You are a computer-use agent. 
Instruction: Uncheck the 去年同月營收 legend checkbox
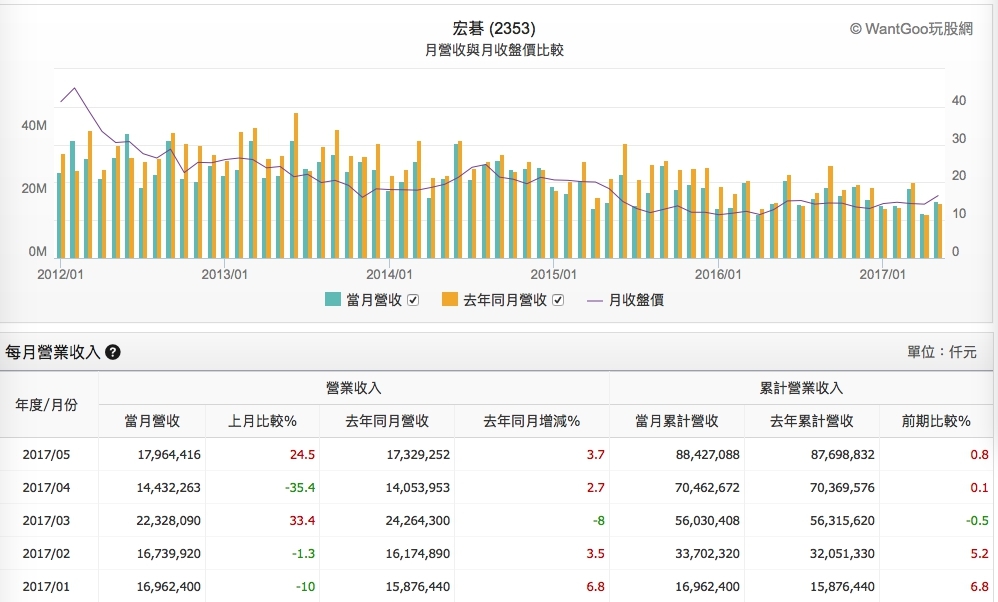point(558,300)
